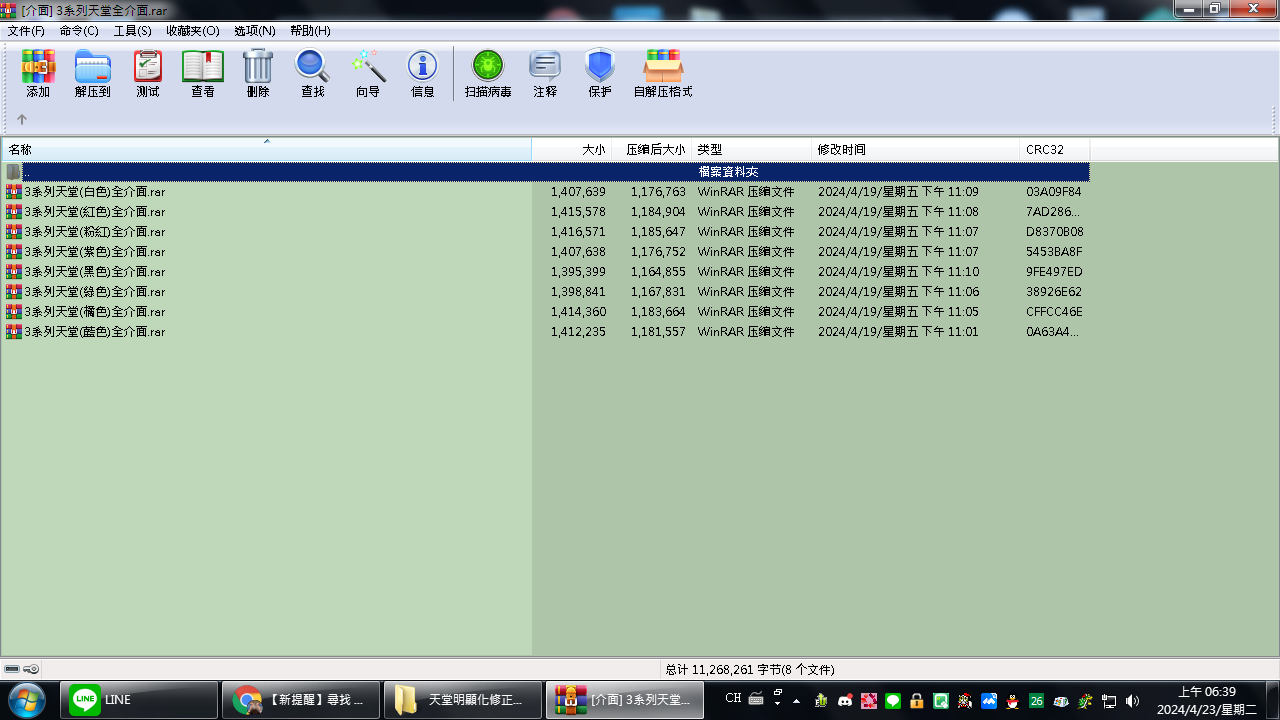The image size is (1280, 720).
Task: Click the taskbar clock 上午 06:39
Action: [1207, 700]
